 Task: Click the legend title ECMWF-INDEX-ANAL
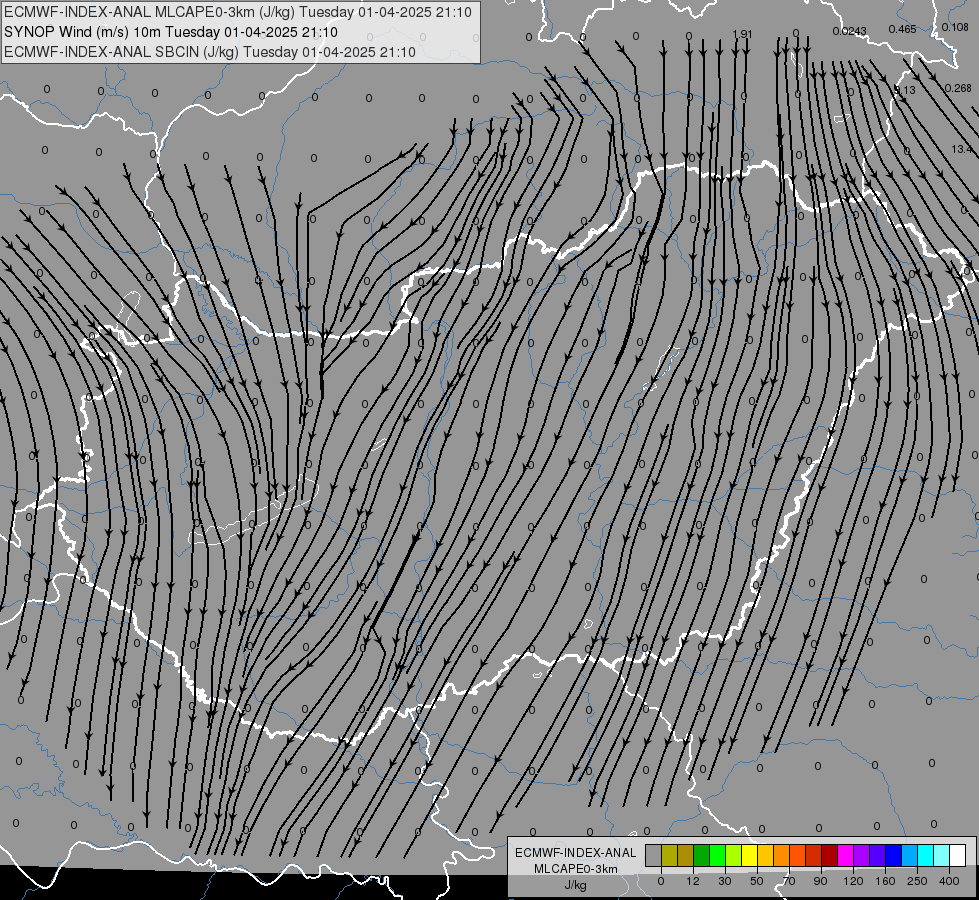tap(576, 853)
